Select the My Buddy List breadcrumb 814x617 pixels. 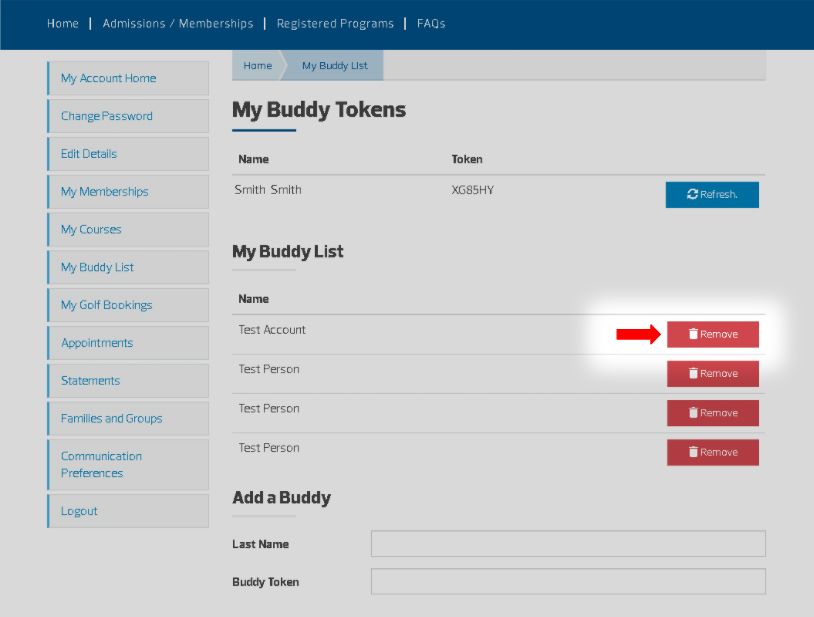coord(334,66)
